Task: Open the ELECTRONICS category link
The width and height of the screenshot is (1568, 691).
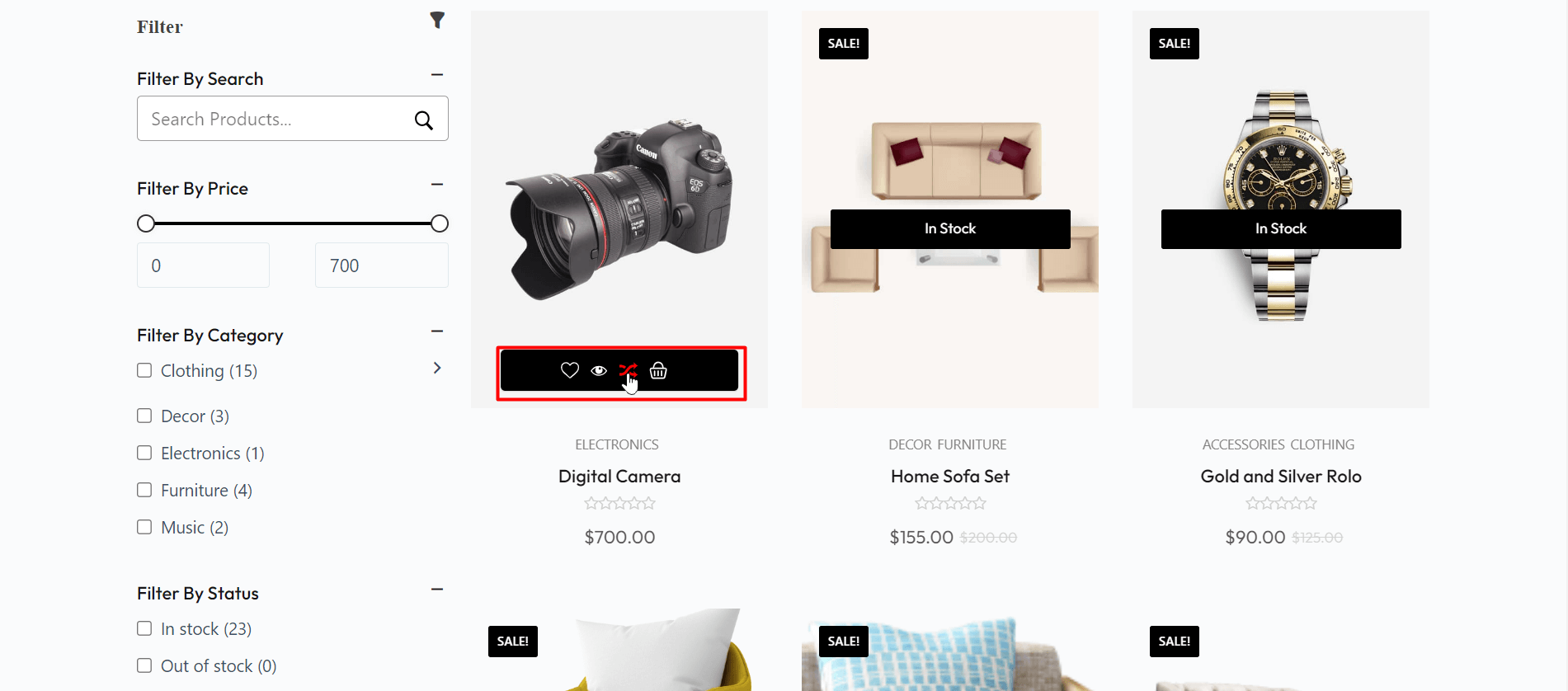Action: pyautogui.click(x=617, y=444)
